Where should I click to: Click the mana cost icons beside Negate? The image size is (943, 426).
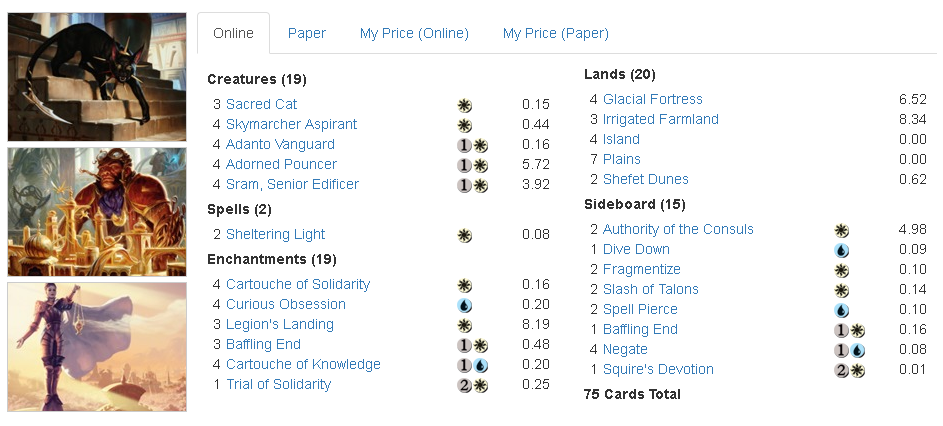[x=849, y=349]
